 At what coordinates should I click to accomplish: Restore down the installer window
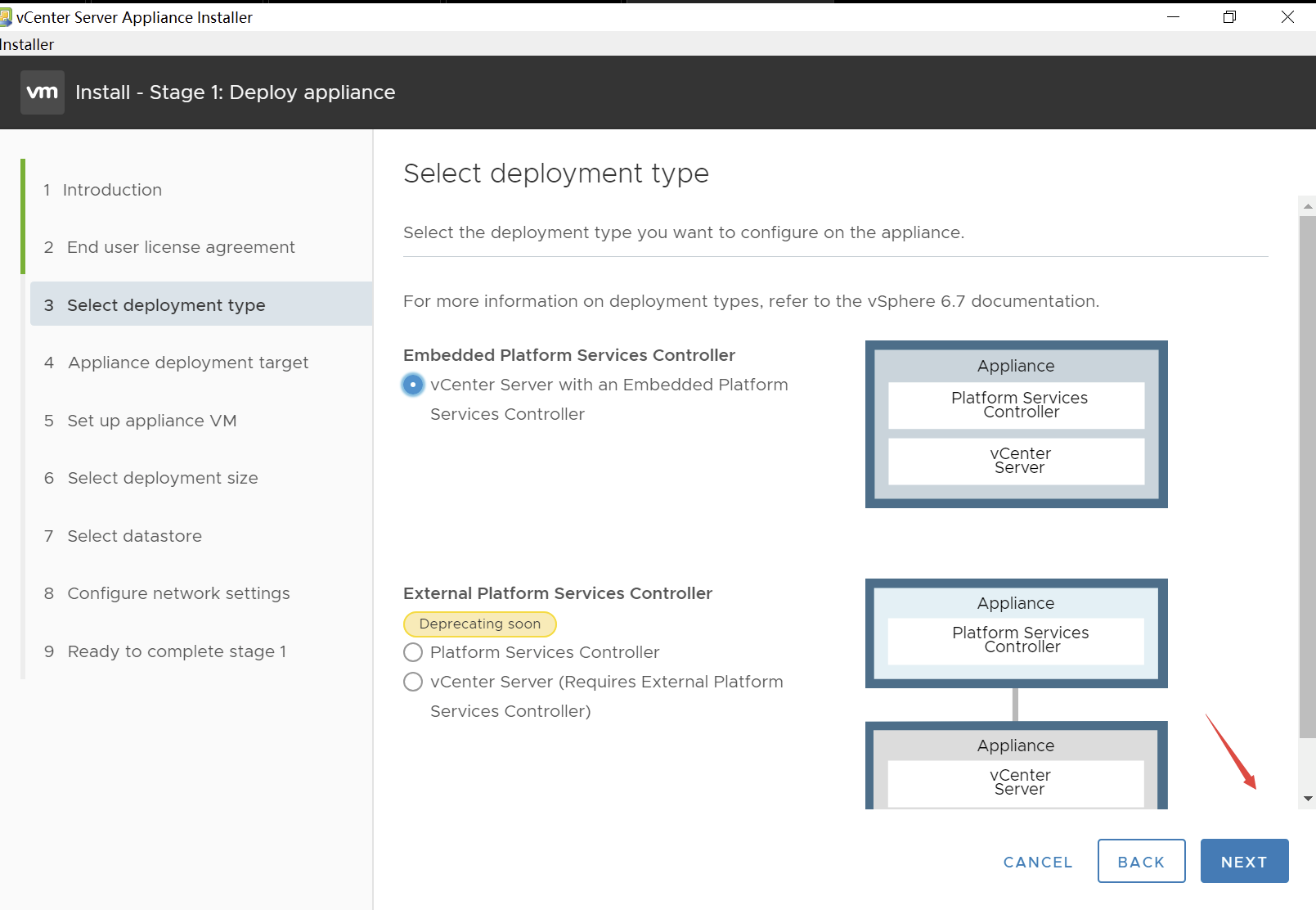click(x=1229, y=17)
